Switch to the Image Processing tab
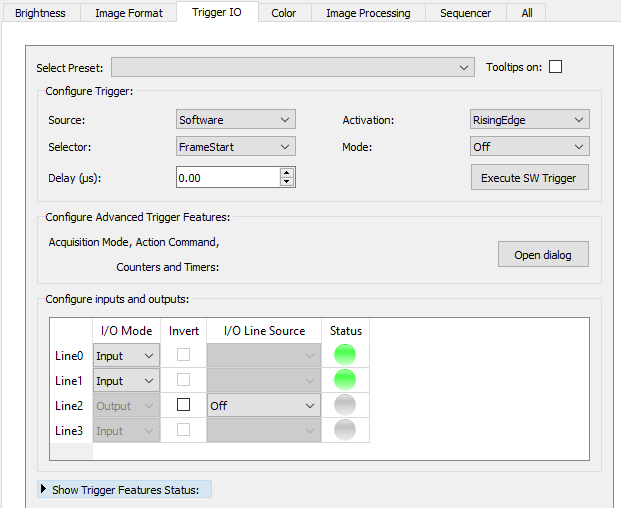 [x=368, y=13]
